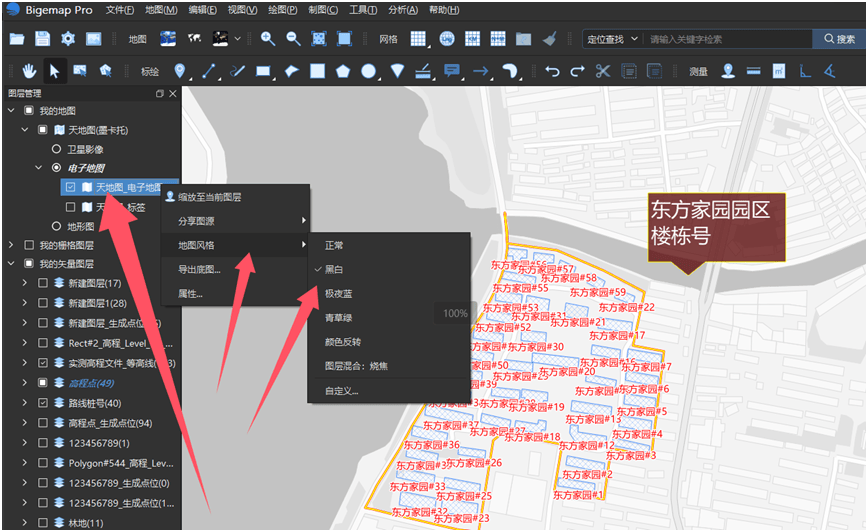
Task: Toggle checkbox of 我的栅格图层
Action: point(29,245)
